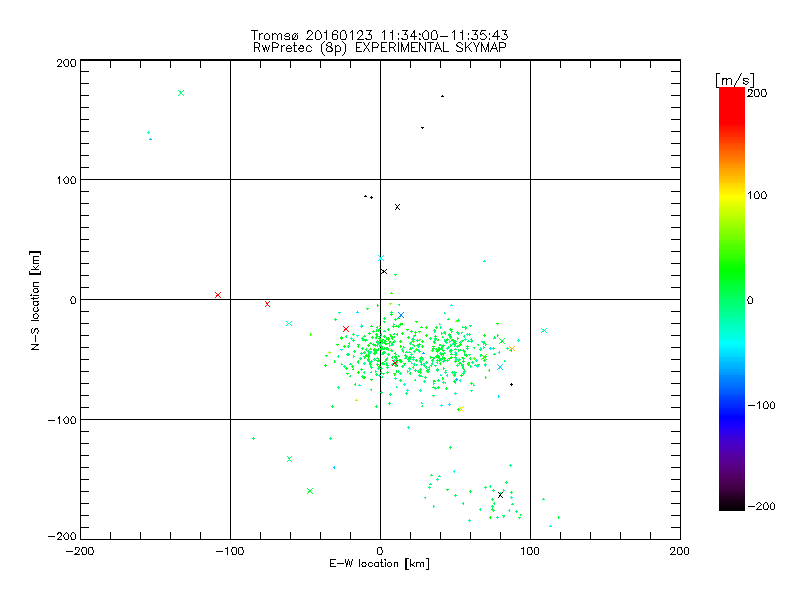Click the colorbar tick label '-200'
The image size is (800, 600).
click(x=761, y=506)
